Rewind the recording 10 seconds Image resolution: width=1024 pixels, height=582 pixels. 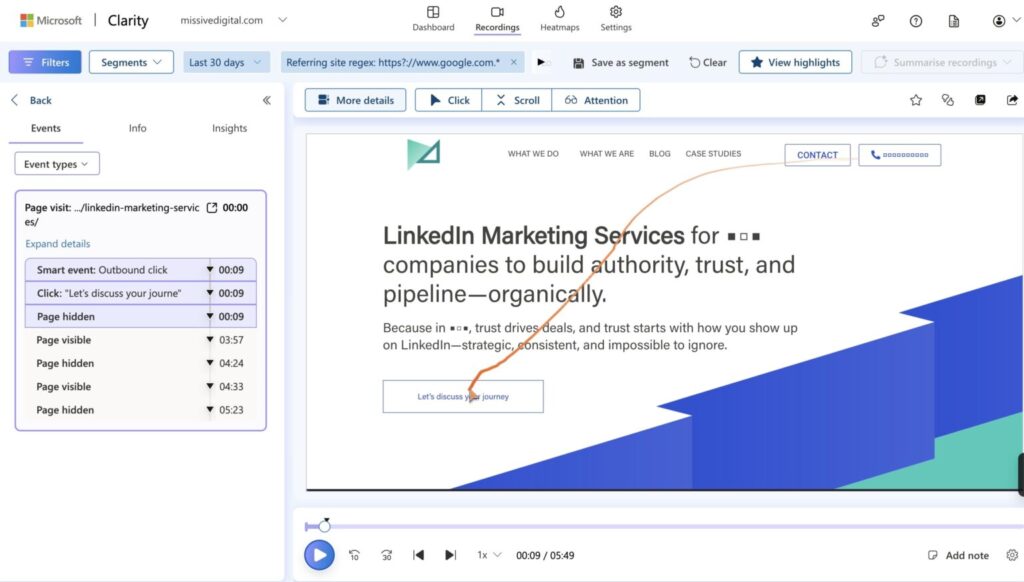pyautogui.click(x=354, y=555)
